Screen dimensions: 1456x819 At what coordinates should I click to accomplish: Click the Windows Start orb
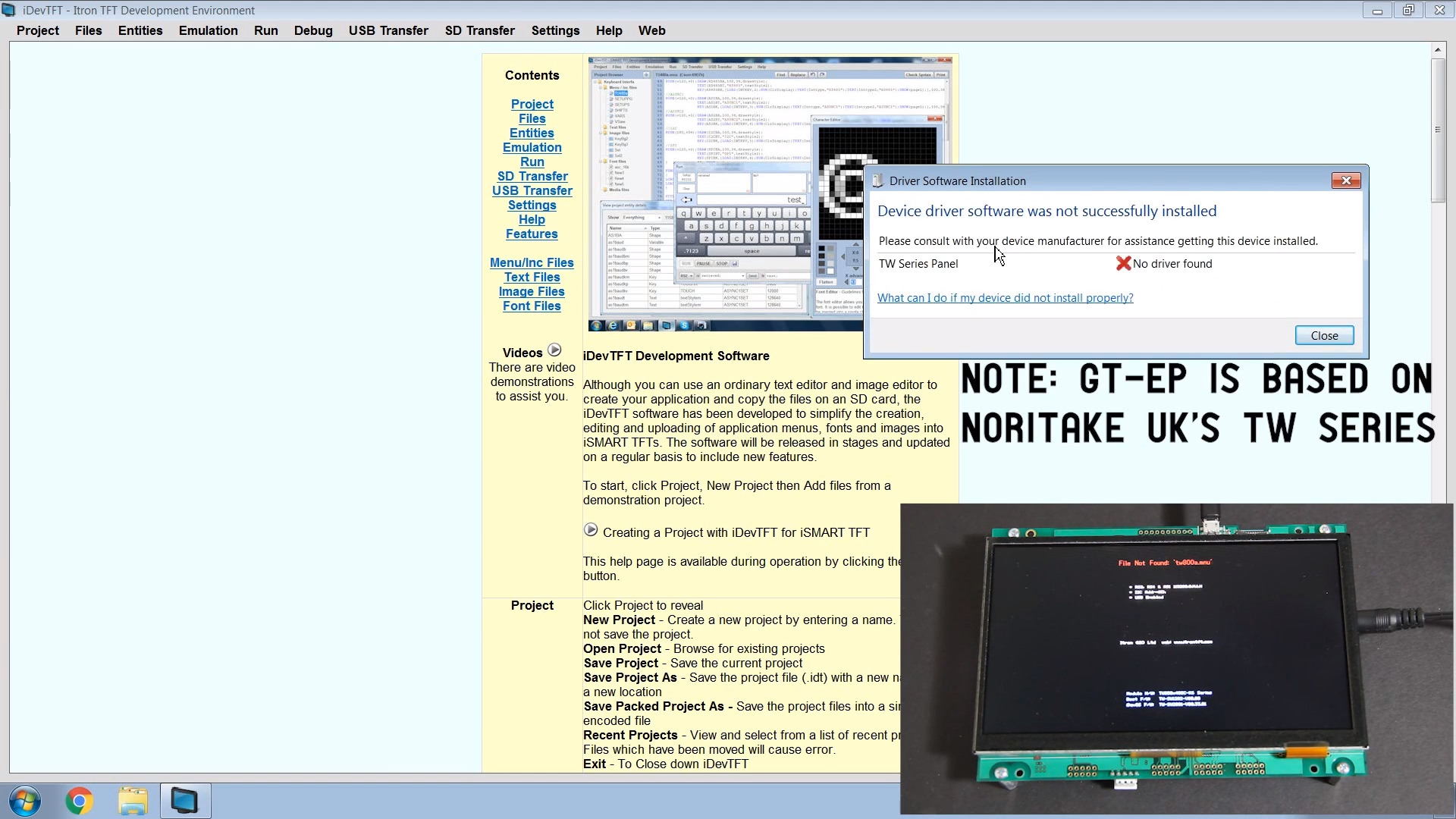click(x=25, y=801)
